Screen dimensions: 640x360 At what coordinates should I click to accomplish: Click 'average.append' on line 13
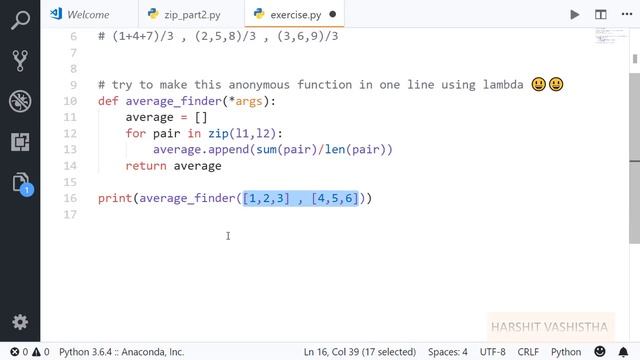click(201, 150)
